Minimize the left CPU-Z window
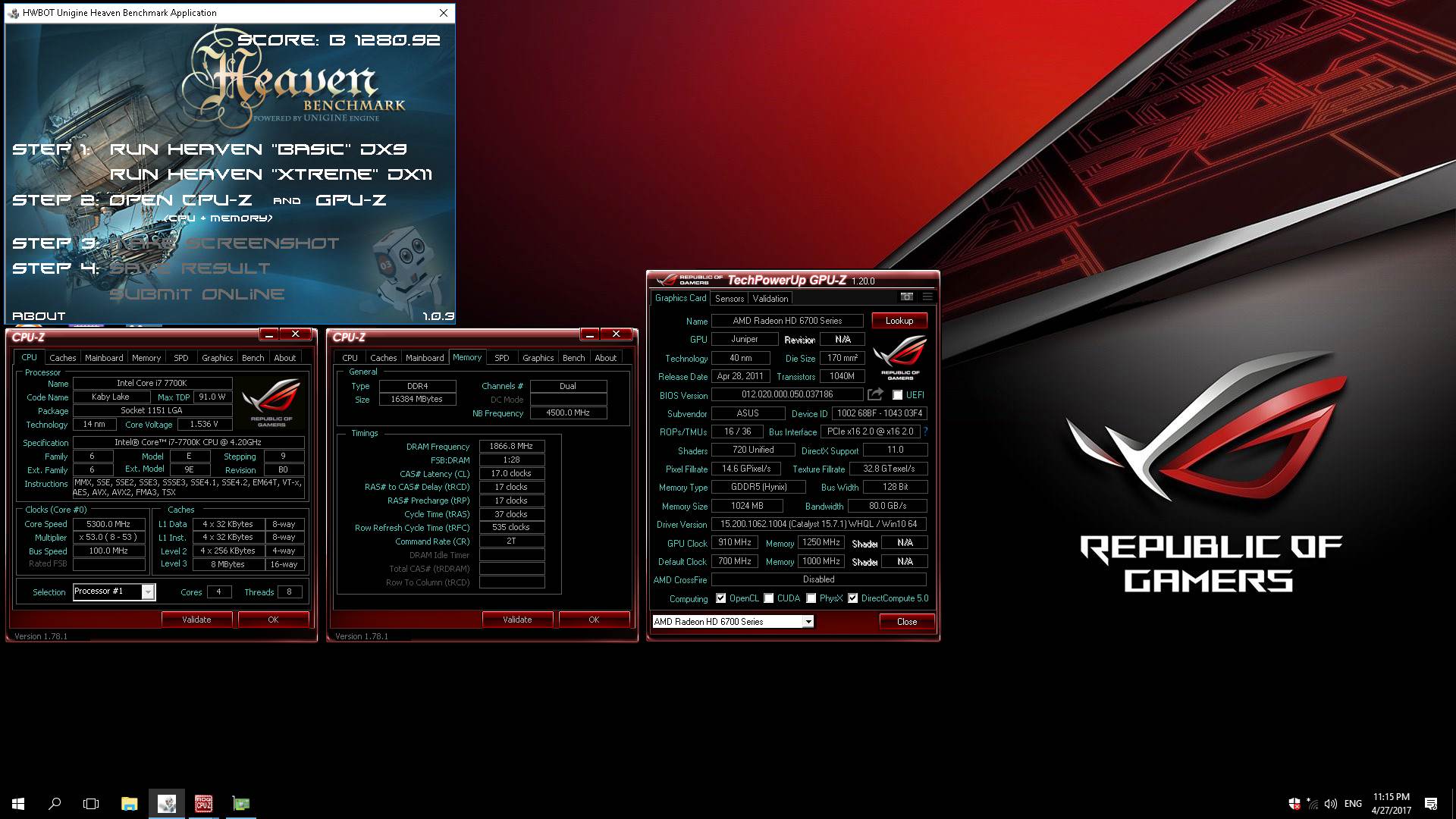This screenshot has width=1456, height=819. click(269, 334)
